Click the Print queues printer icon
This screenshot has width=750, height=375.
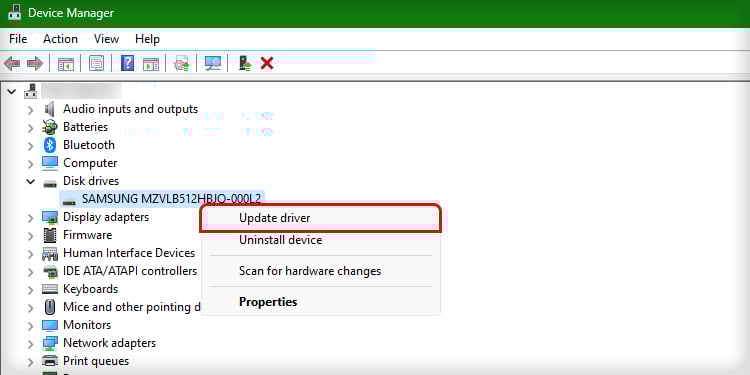[x=50, y=361]
